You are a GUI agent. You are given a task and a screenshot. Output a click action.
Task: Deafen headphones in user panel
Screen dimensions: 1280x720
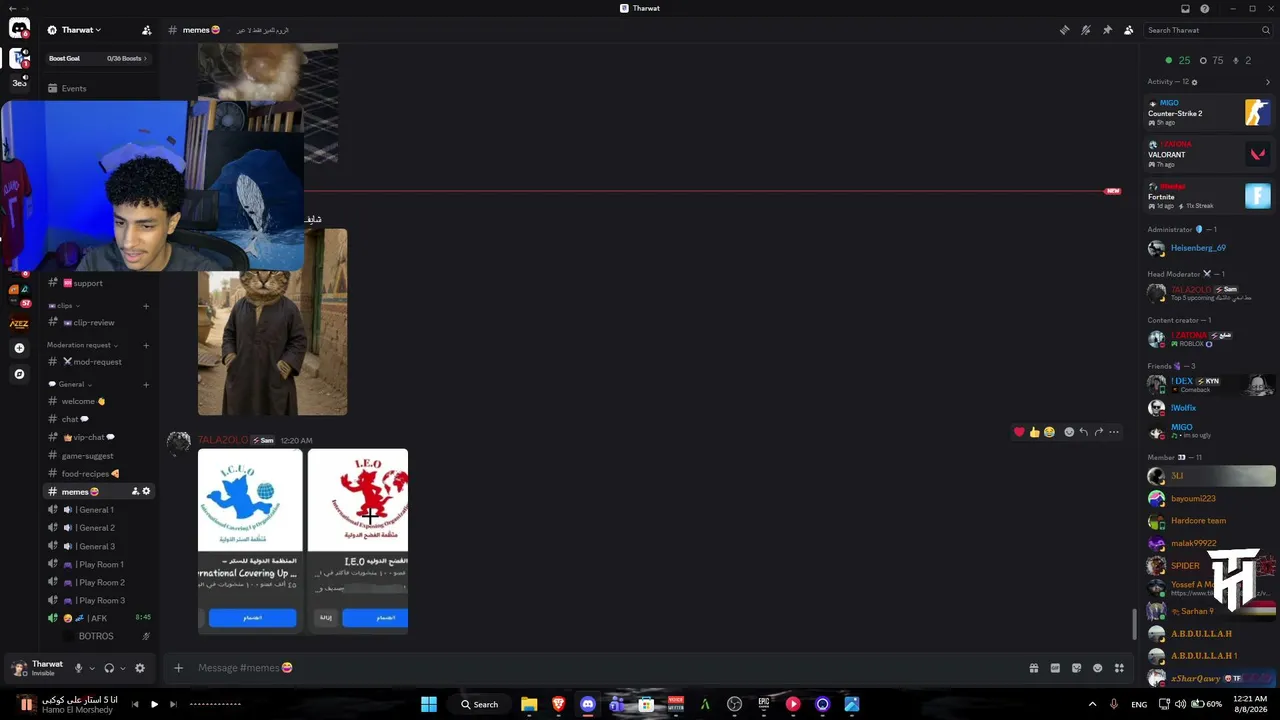pyautogui.click(x=109, y=668)
